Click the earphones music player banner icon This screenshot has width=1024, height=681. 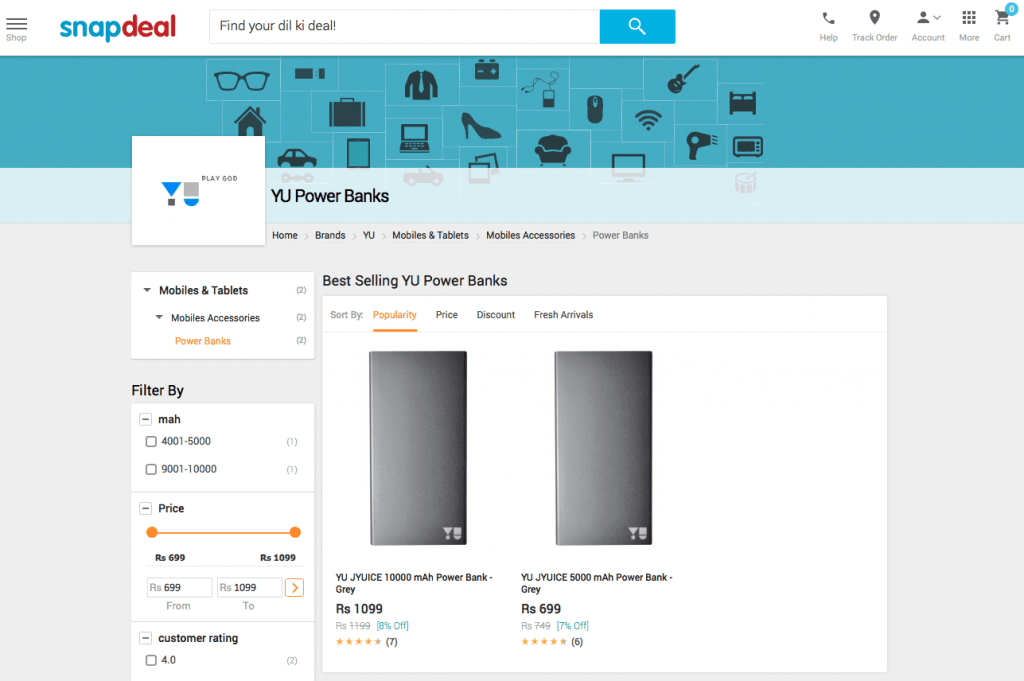tap(541, 90)
